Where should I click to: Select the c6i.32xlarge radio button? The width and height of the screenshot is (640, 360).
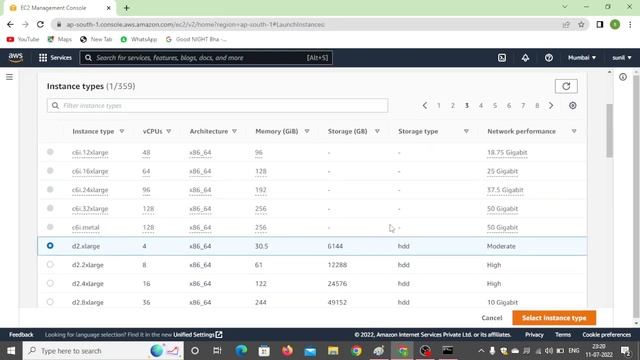point(50,208)
